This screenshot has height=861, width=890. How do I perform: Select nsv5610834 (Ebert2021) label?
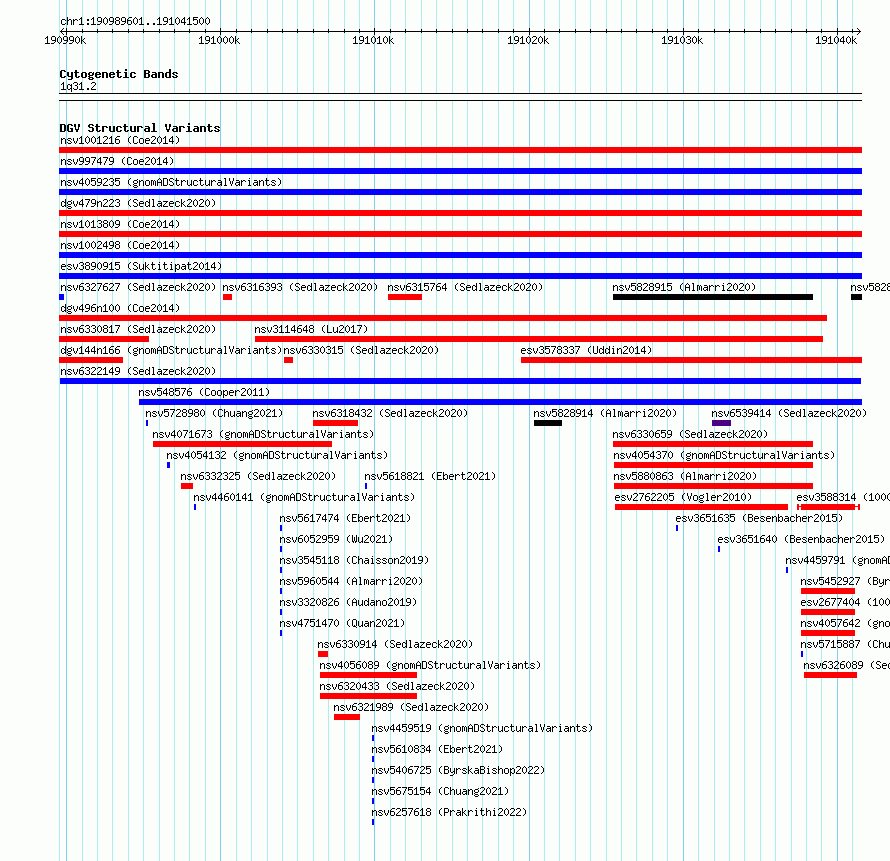pos(436,749)
